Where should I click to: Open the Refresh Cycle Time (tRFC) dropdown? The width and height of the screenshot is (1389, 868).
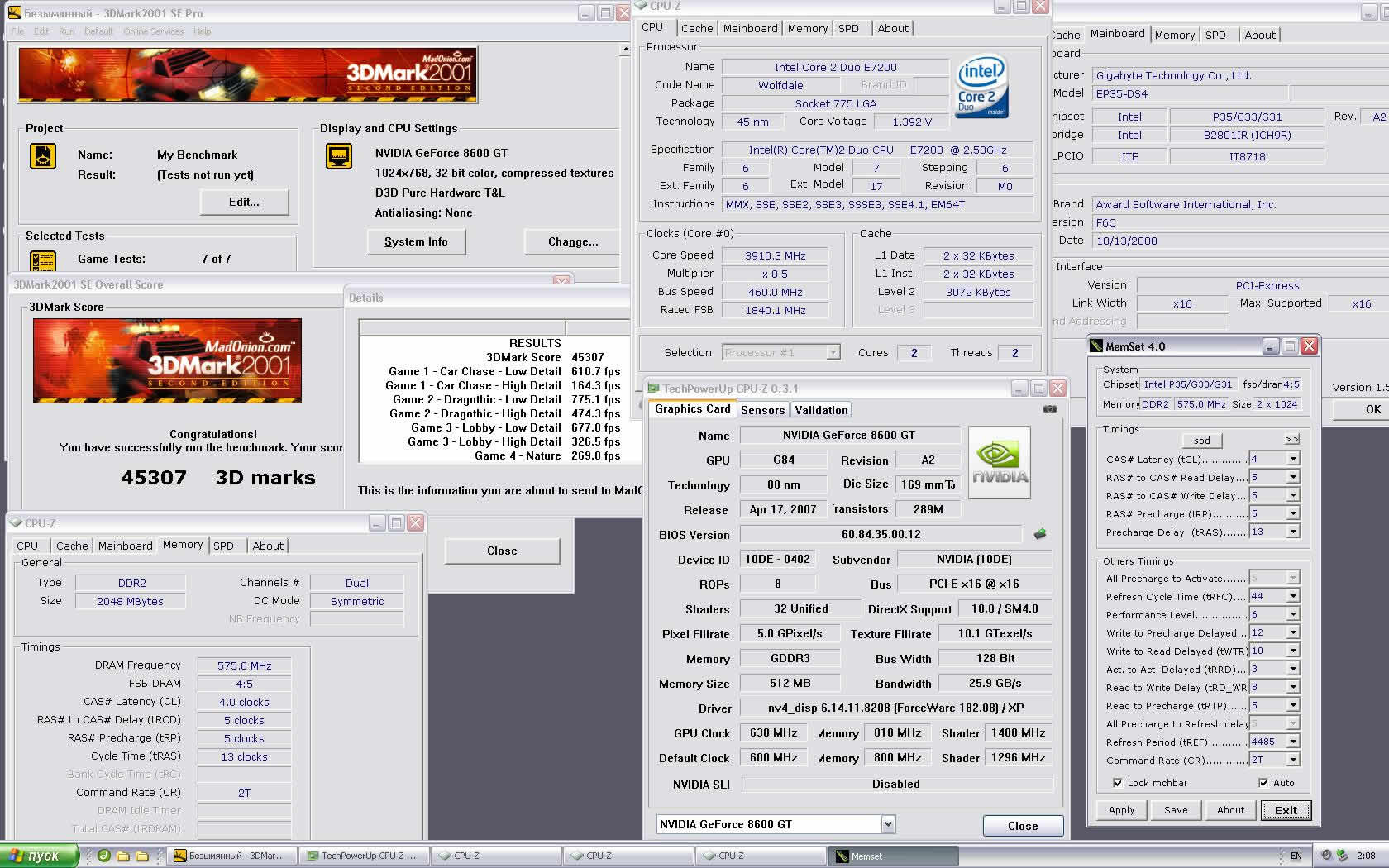(1293, 596)
